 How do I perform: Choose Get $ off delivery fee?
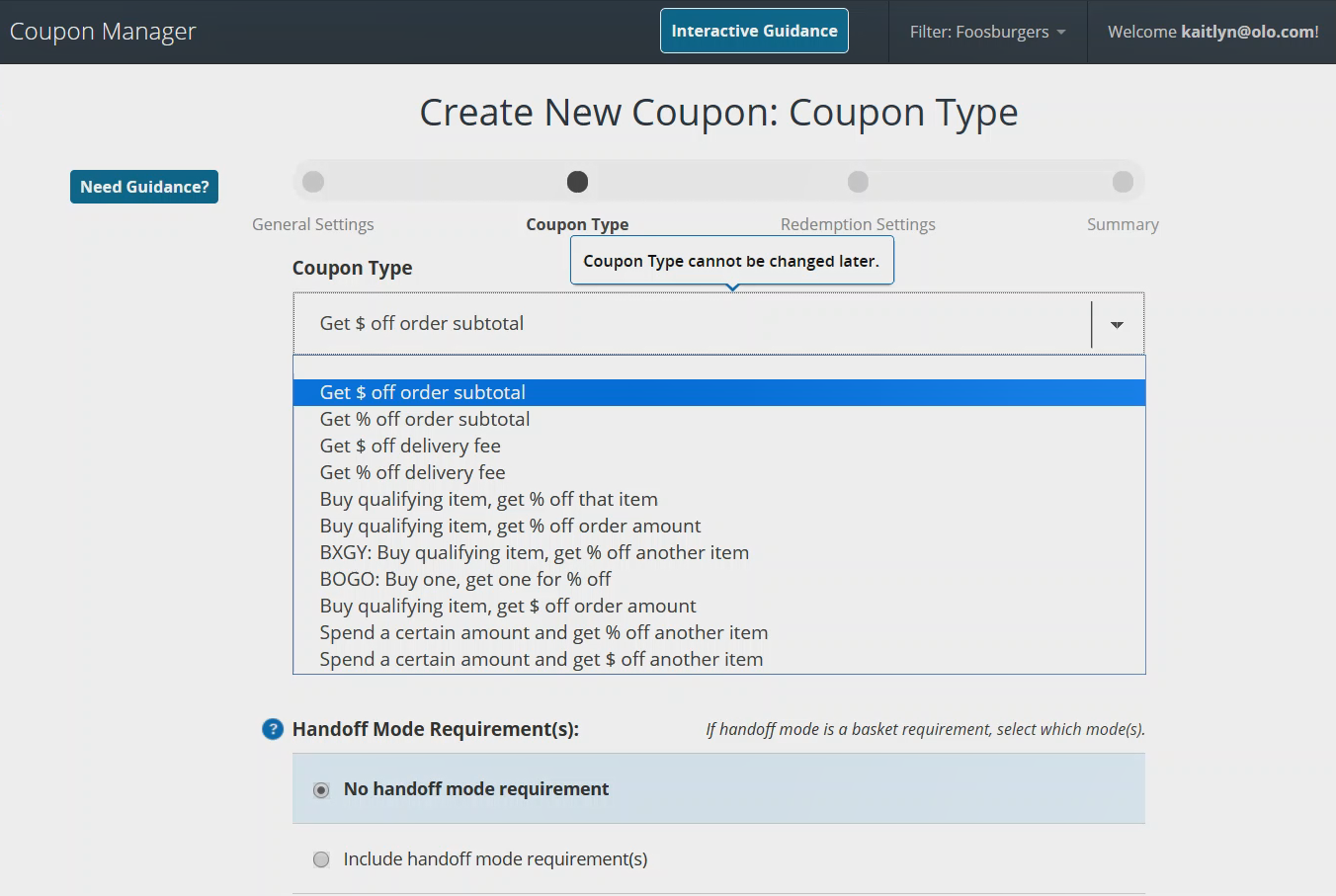(410, 446)
